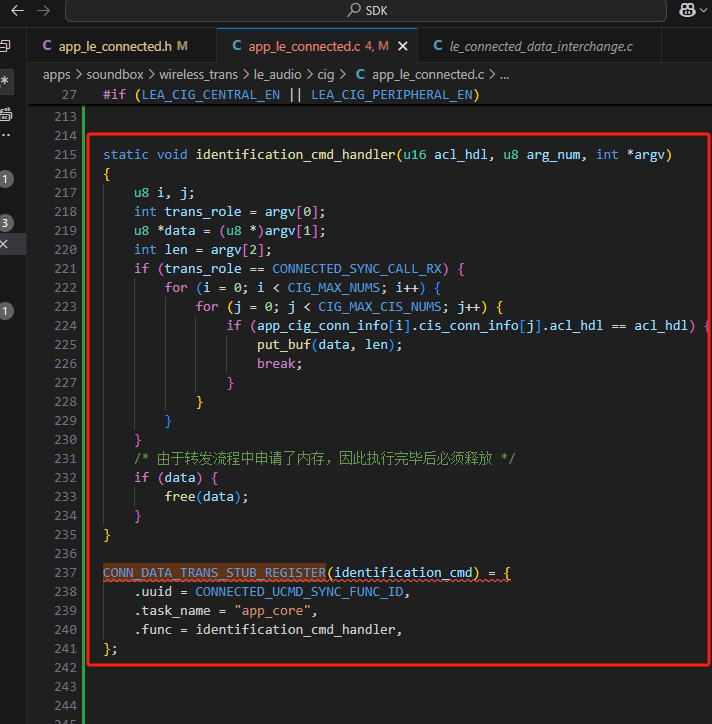The height and width of the screenshot is (724, 712).
Task: Collapse the sticky #if region at line 27
Action: point(91,95)
